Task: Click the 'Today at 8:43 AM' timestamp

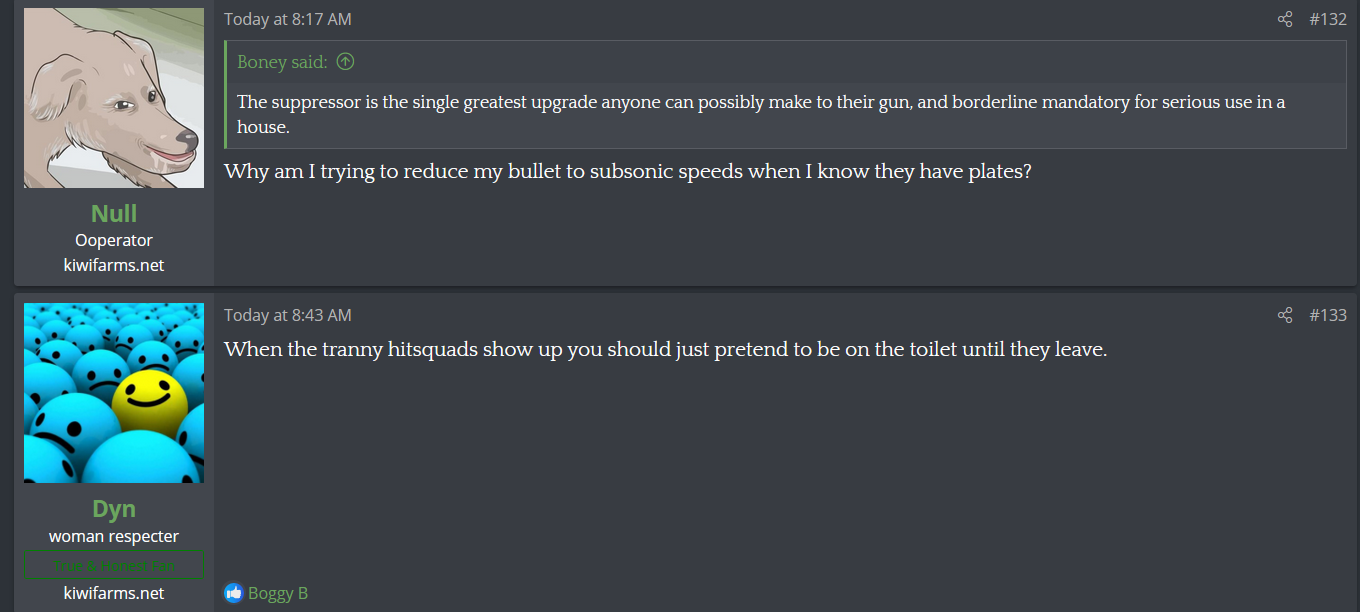Action: coord(287,316)
